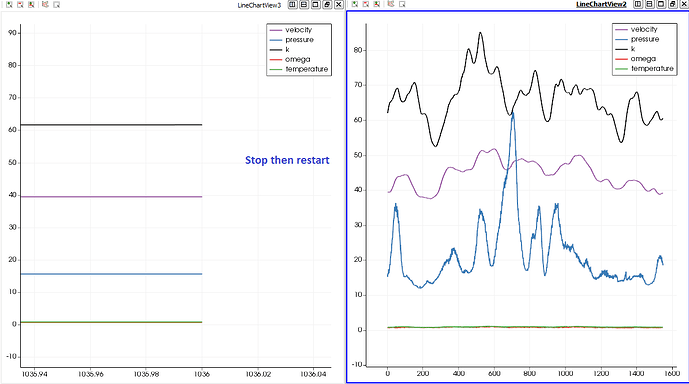Click pressure legend entry in LineChartView3
The width and height of the screenshot is (689, 384).
(x=292, y=40)
